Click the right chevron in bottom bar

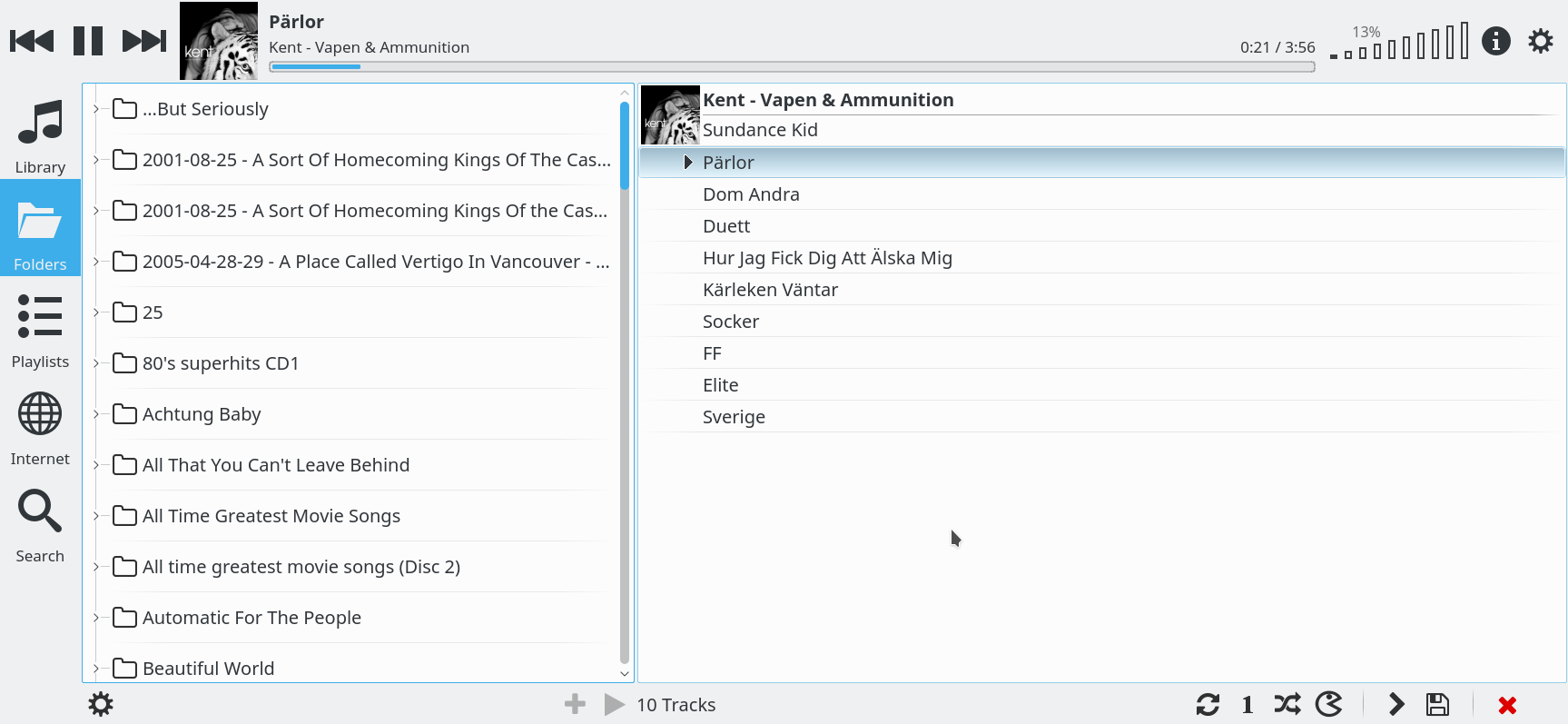[1396, 704]
